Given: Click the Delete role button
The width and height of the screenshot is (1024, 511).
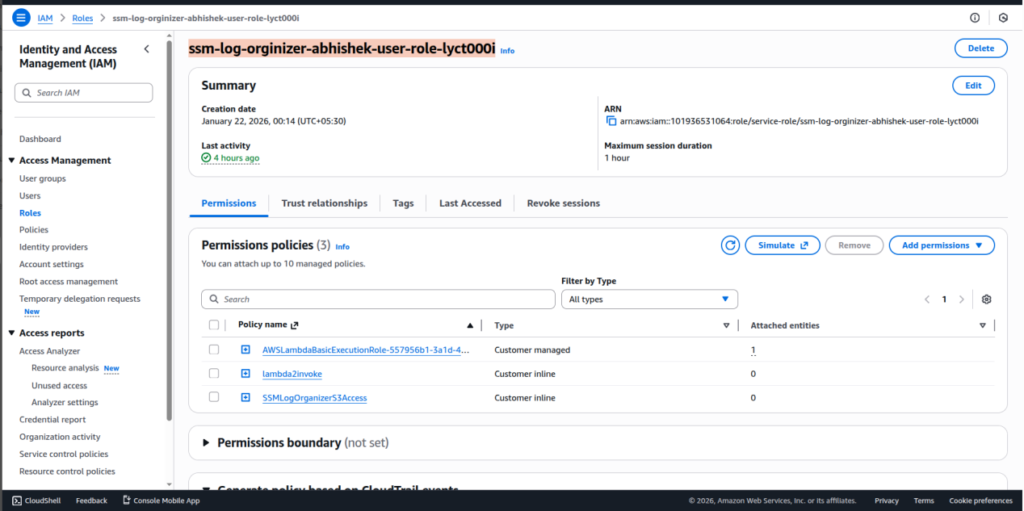Looking at the screenshot, I should (980, 48).
